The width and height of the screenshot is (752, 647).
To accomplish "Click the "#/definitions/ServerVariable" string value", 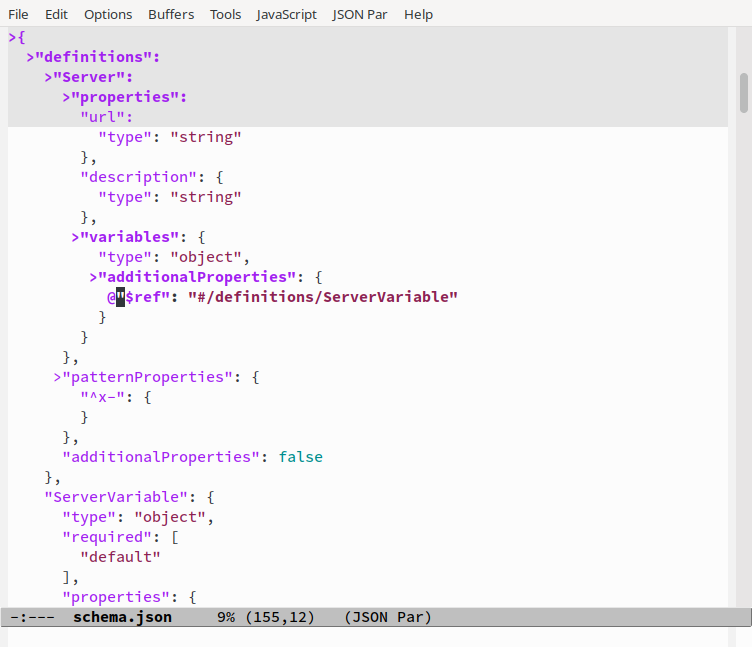I will point(323,297).
